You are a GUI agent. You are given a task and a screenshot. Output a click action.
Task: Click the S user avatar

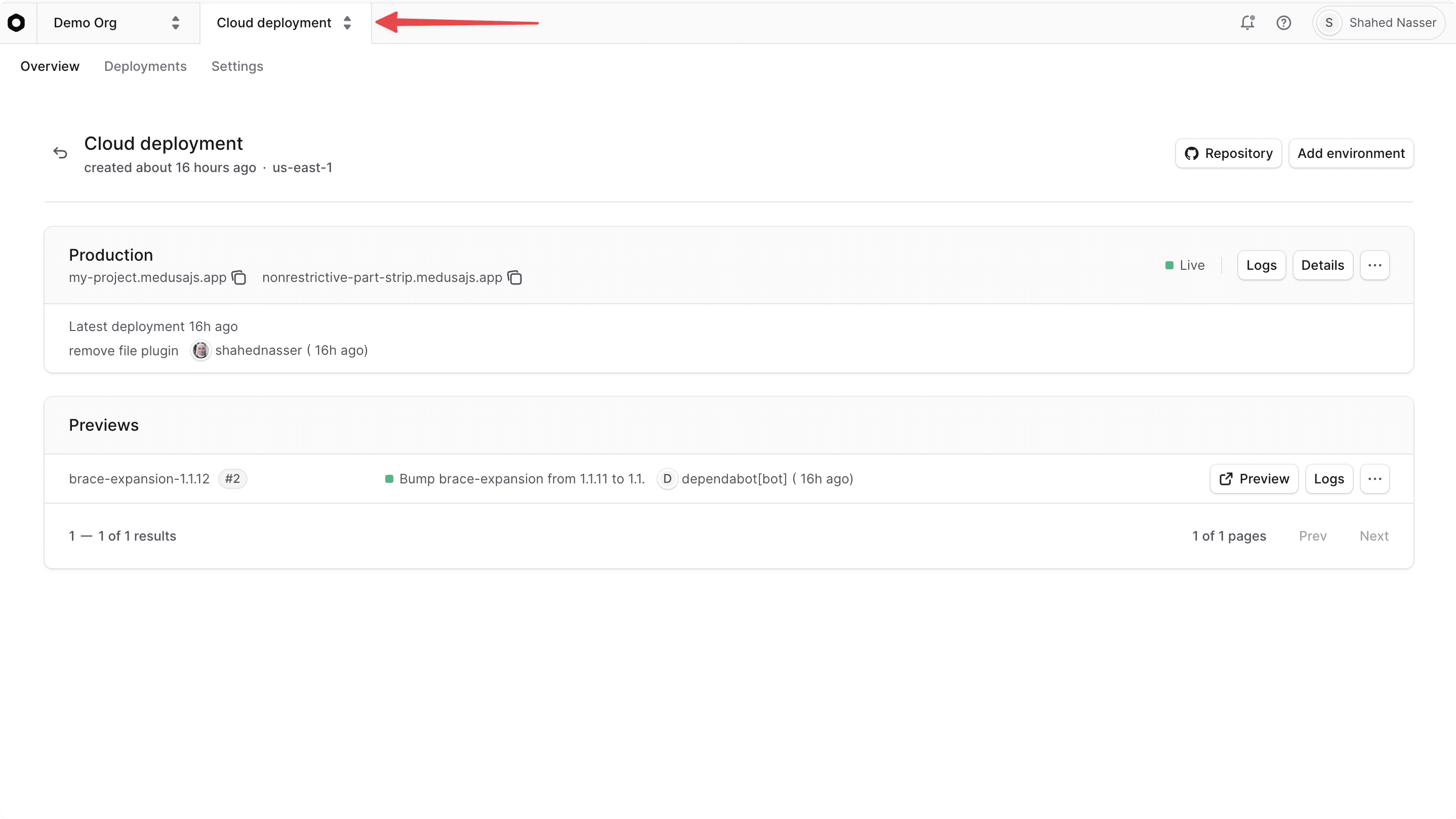pyautogui.click(x=1329, y=23)
